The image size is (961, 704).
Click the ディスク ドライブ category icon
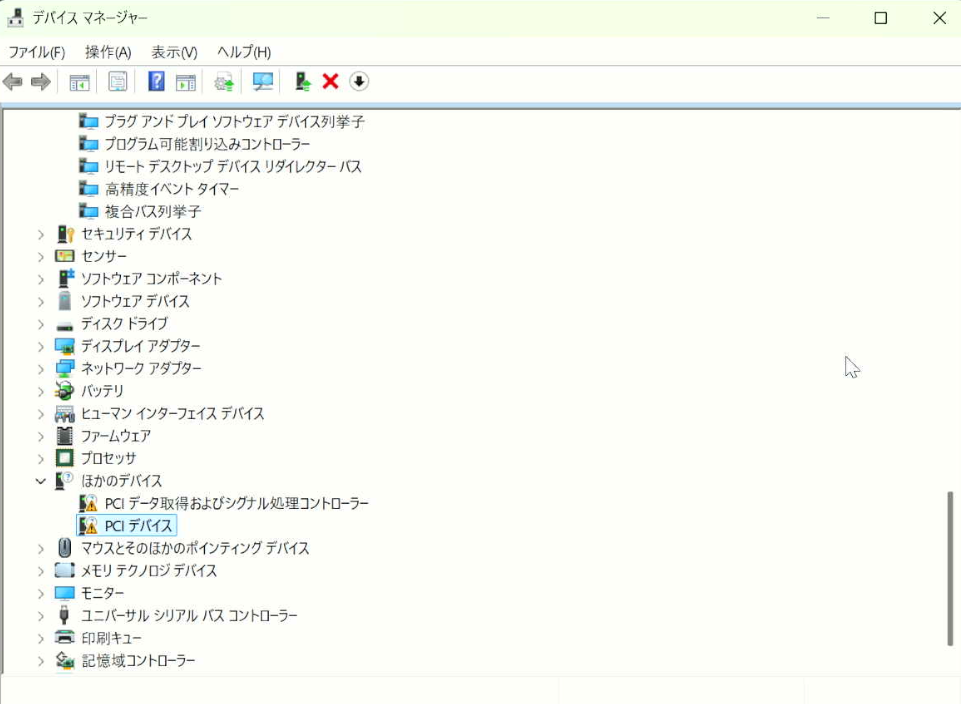[x=64, y=325]
